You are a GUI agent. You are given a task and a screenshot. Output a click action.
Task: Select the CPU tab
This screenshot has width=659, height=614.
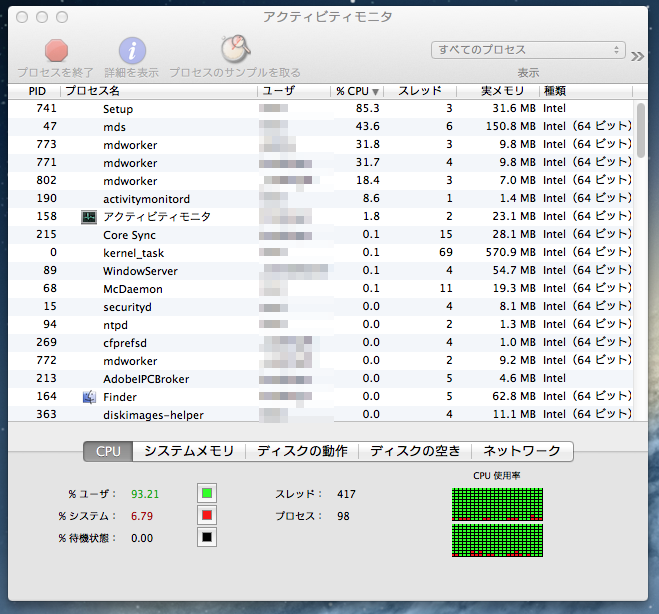[108, 451]
